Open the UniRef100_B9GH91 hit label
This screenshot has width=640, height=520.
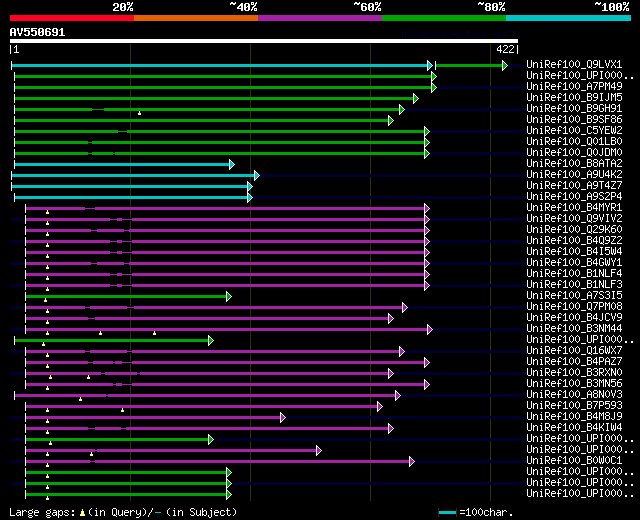(x=574, y=108)
